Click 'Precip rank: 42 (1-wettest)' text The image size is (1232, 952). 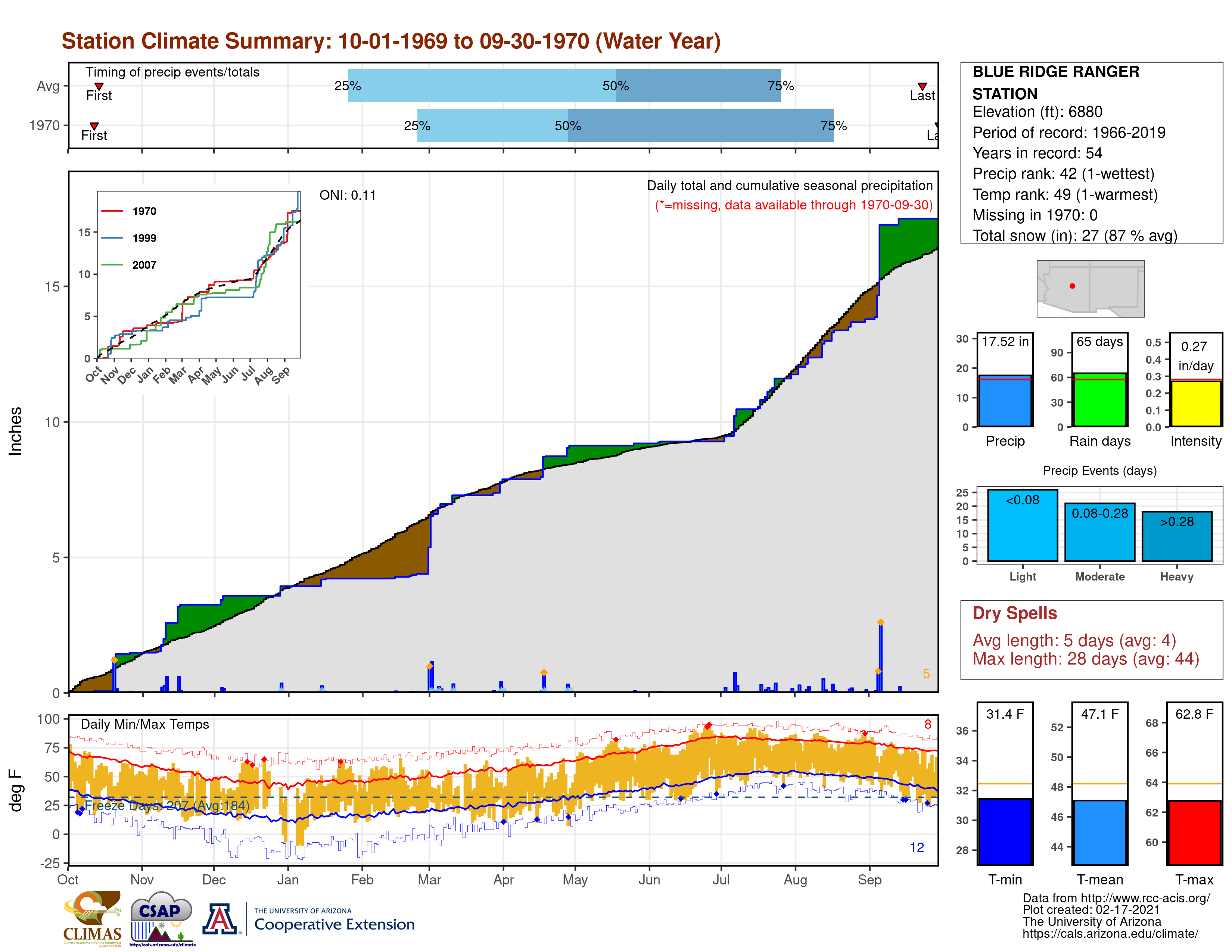pos(1063,174)
